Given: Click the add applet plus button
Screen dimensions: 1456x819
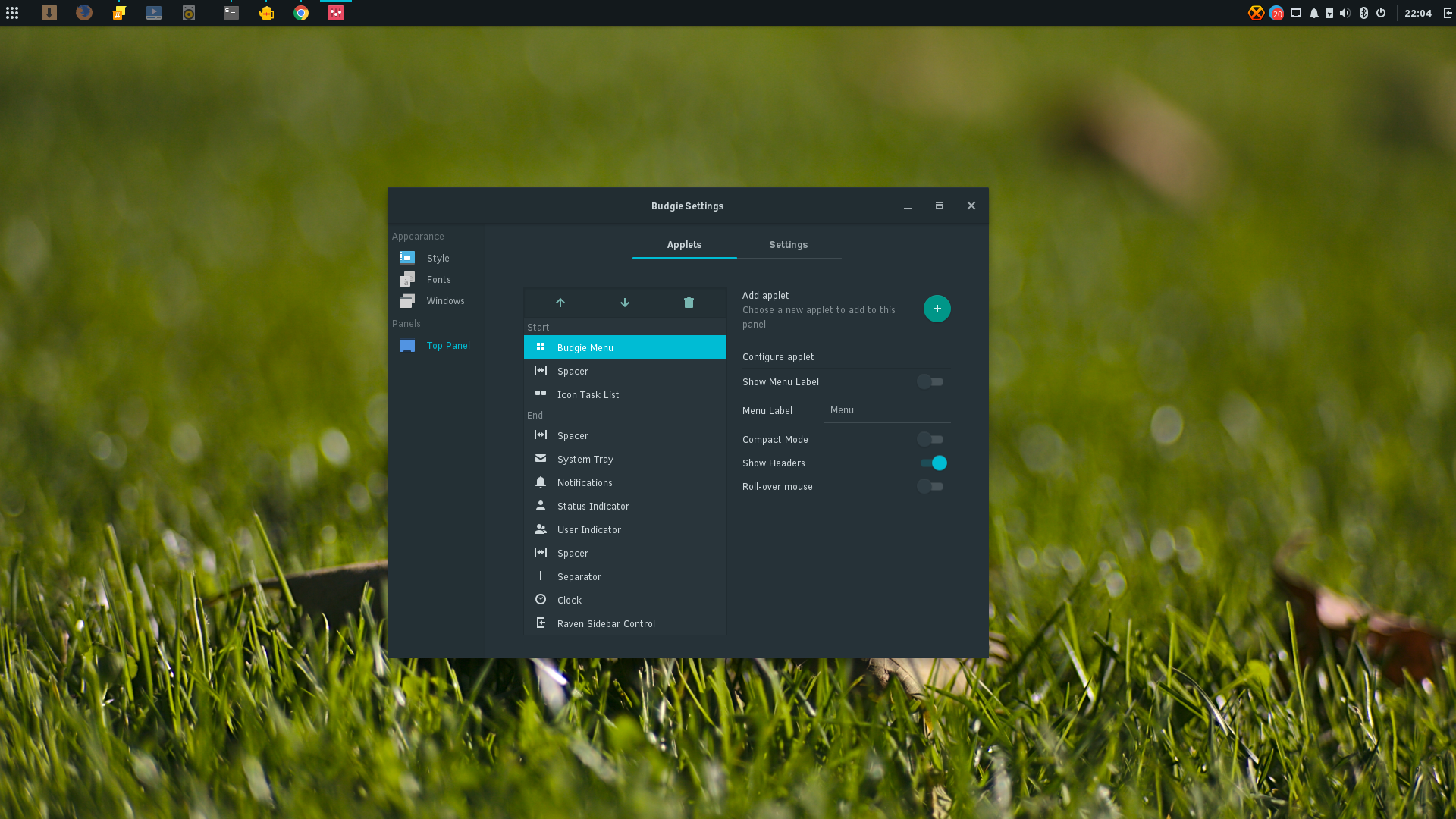Looking at the screenshot, I should click(937, 309).
